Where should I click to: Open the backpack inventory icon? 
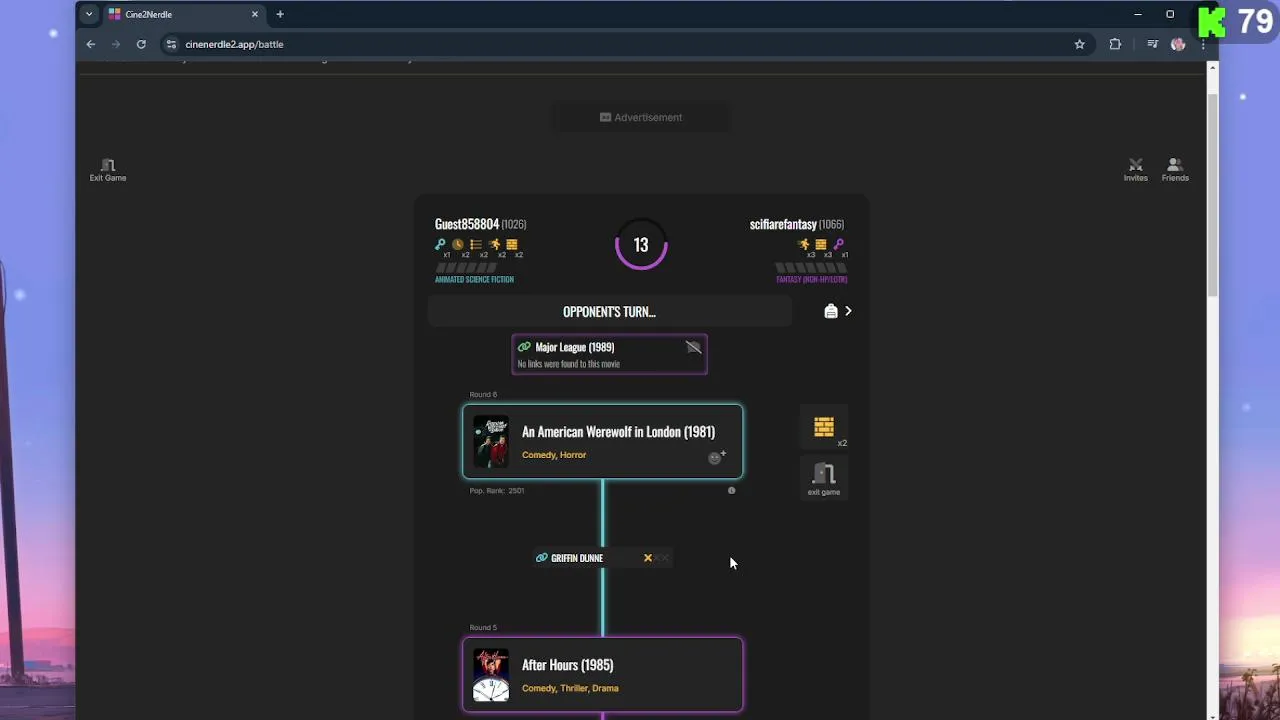pos(830,311)
